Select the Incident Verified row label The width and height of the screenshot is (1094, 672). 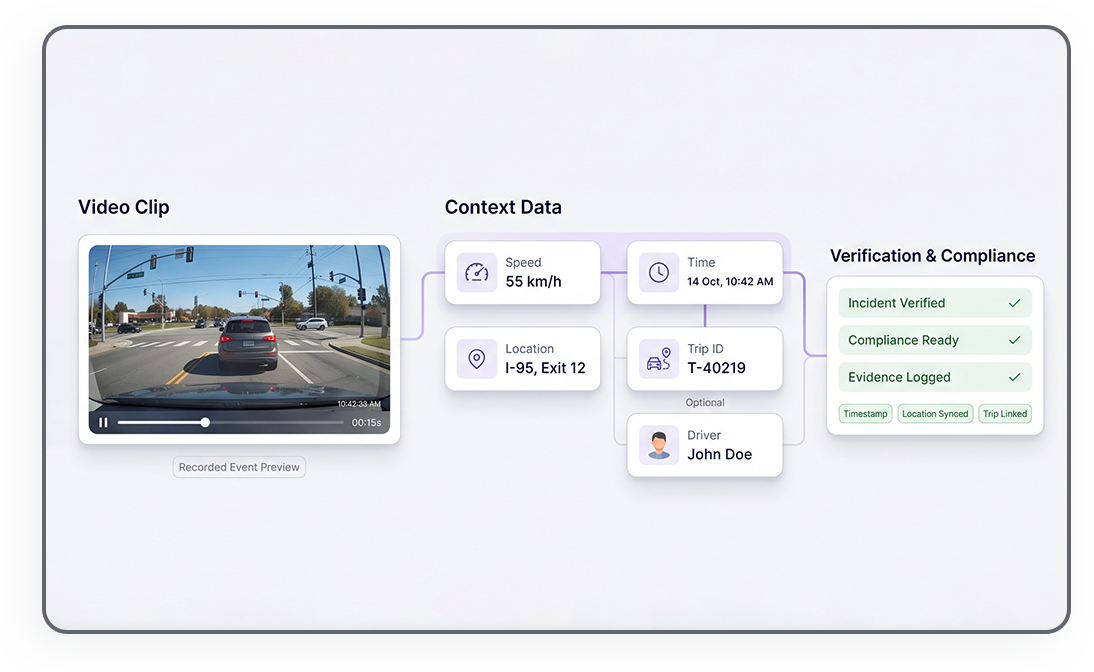pyautogui.click(x=897, y=303)
